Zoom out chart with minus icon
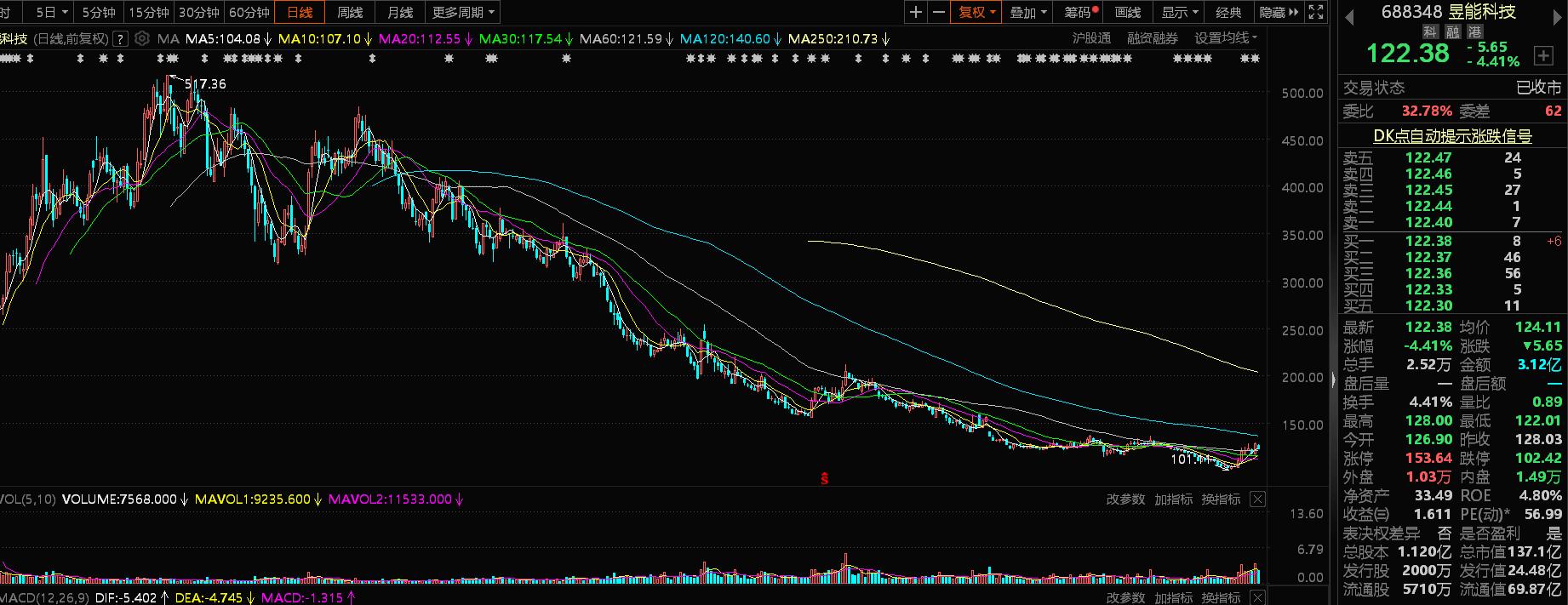 pos(939,12)
